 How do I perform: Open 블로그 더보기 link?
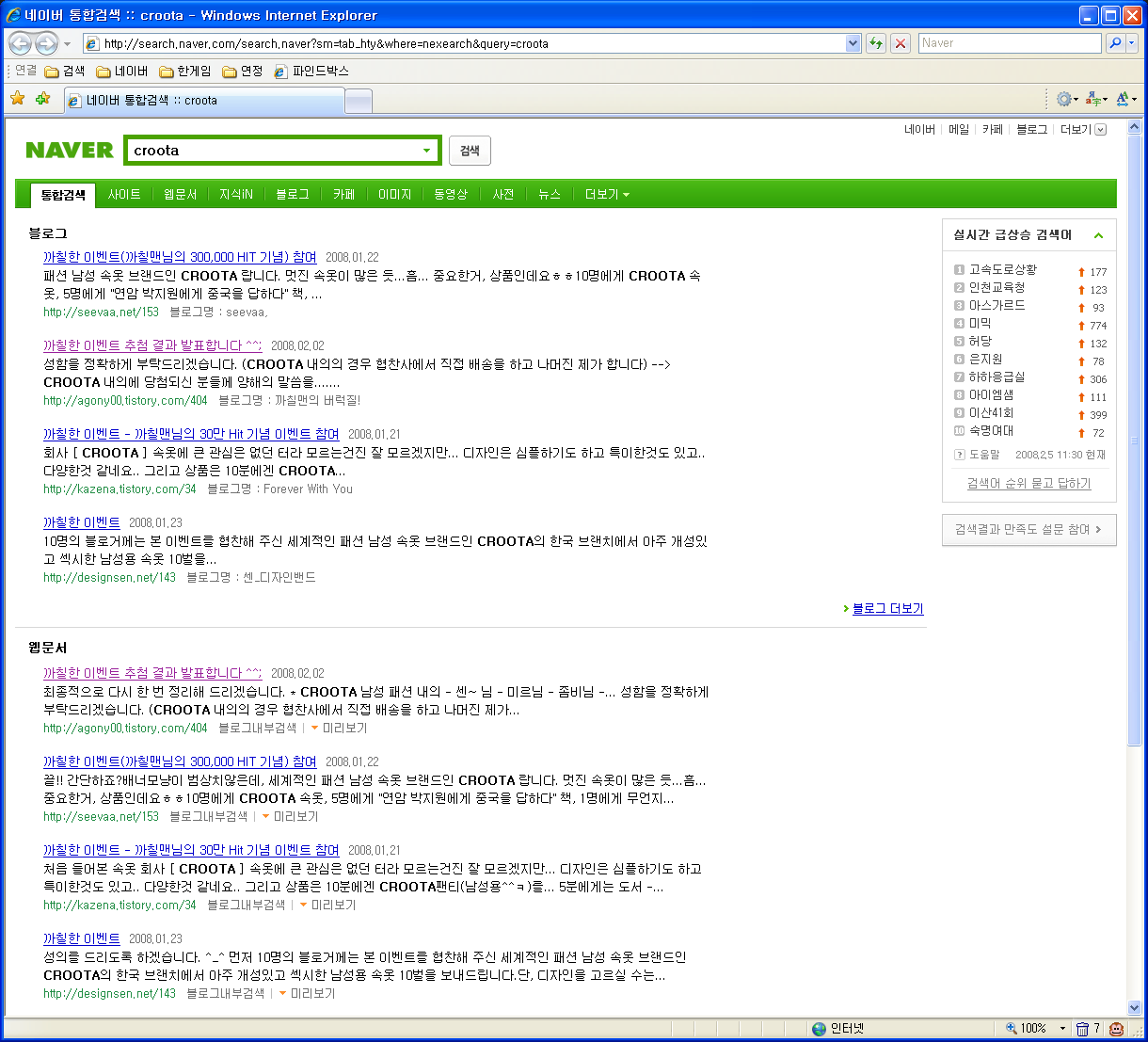[x=887, y=609]
